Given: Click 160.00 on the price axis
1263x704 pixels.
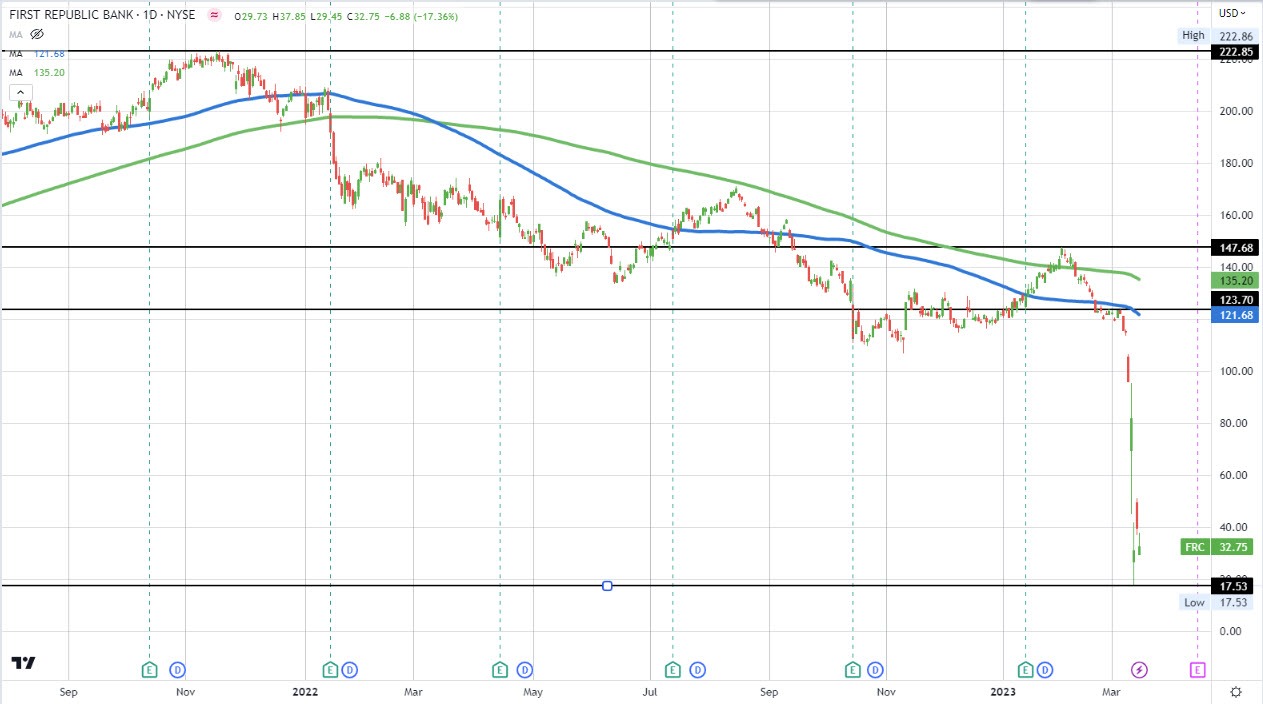Looking at the screenshot, I should click(x=1236, y=215).
